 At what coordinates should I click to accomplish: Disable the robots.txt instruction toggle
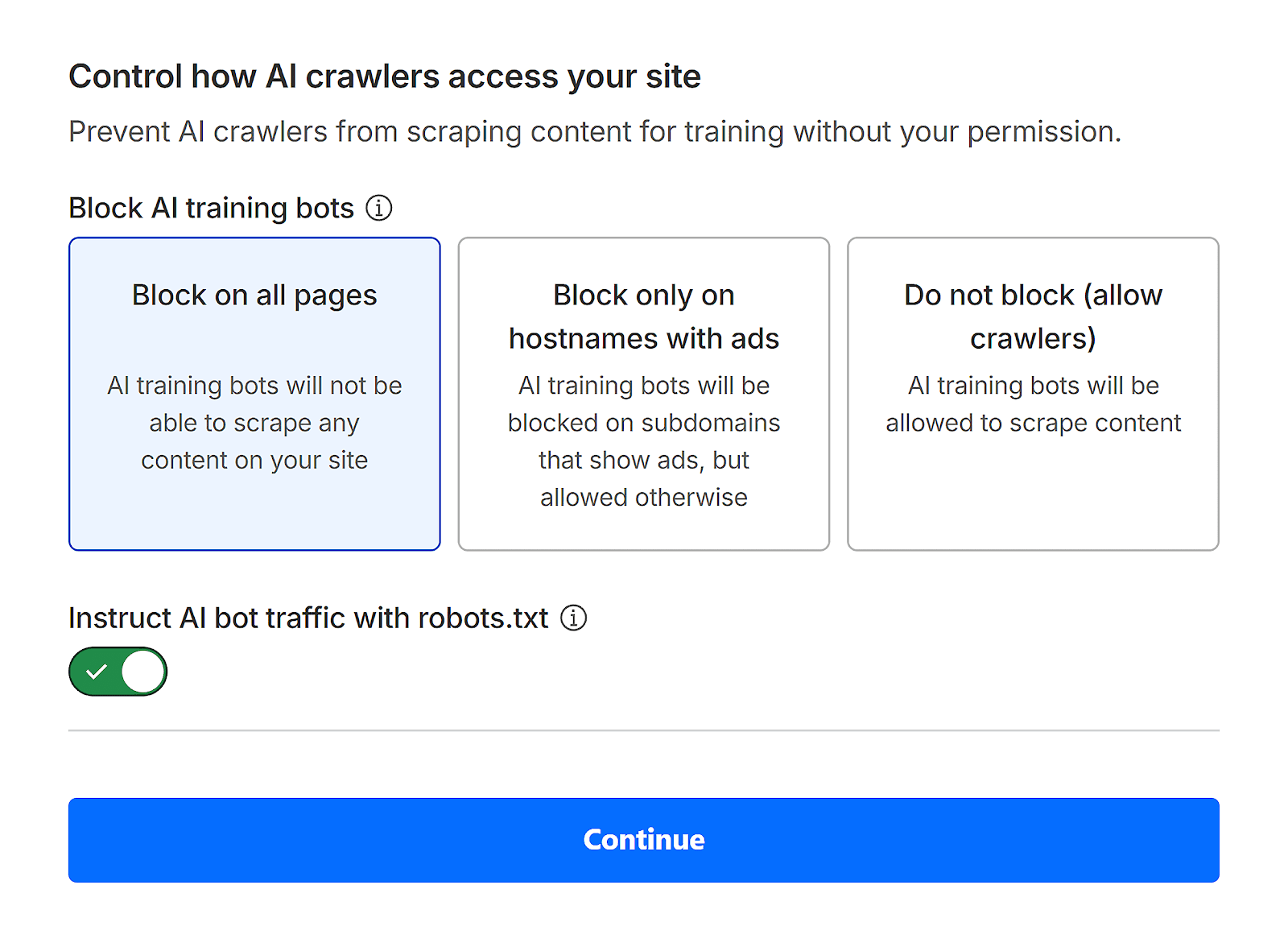pos(118,670)
